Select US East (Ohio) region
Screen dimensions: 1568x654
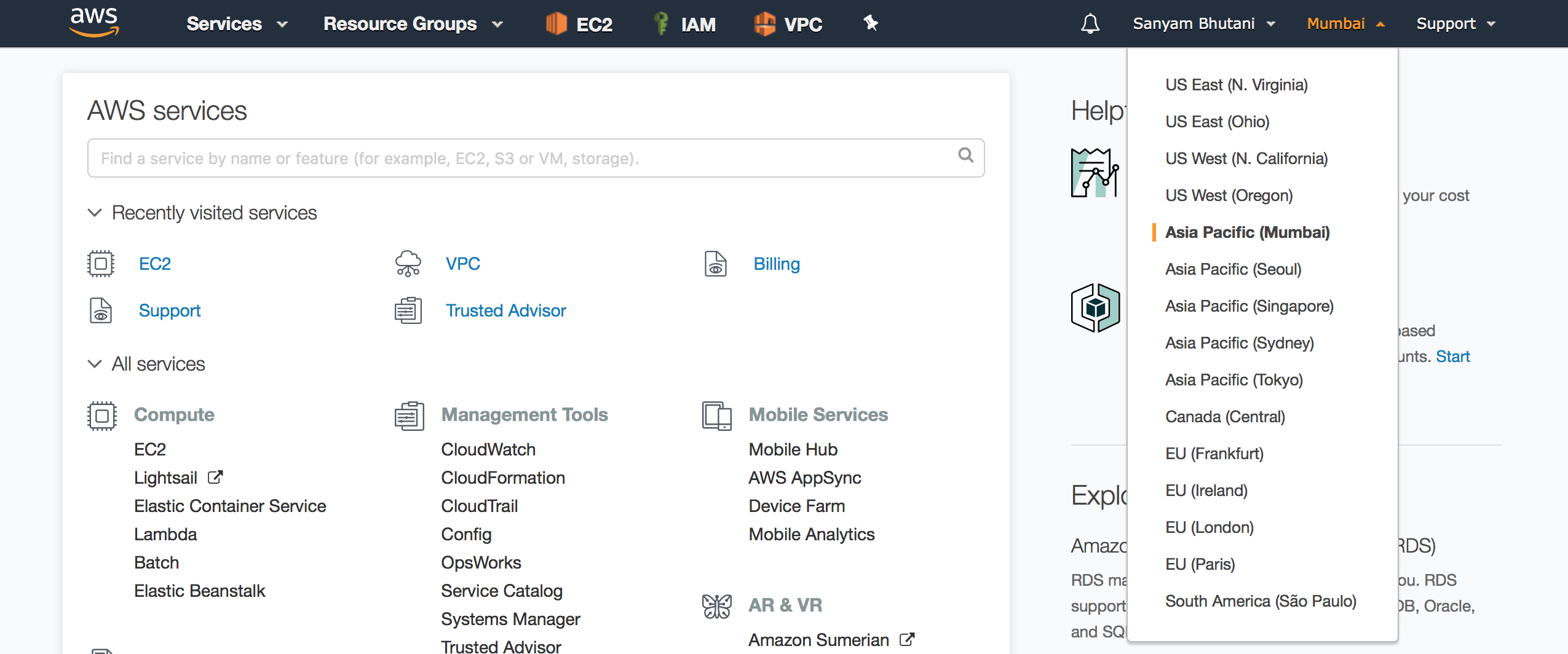click(1218, 122)
